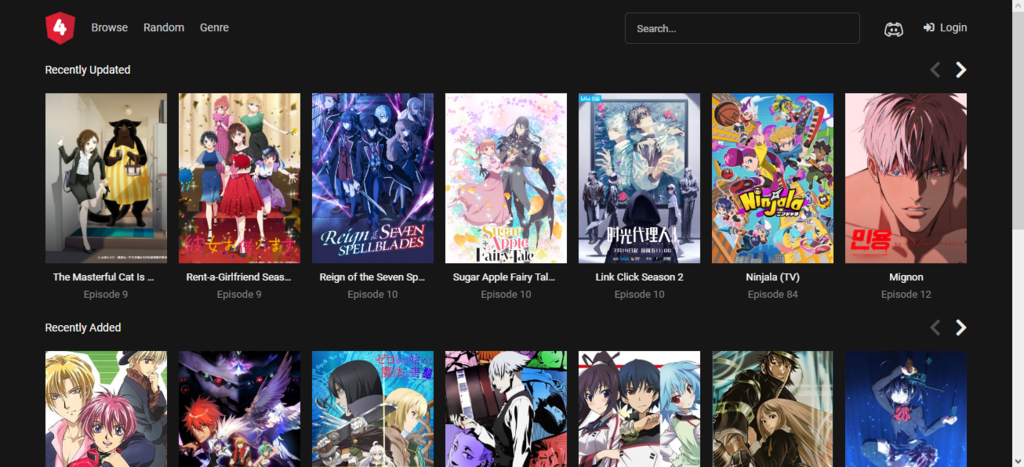Go to previous Recently Added items
Viewport: 1024px width, 467px height.
click(935, 327)
